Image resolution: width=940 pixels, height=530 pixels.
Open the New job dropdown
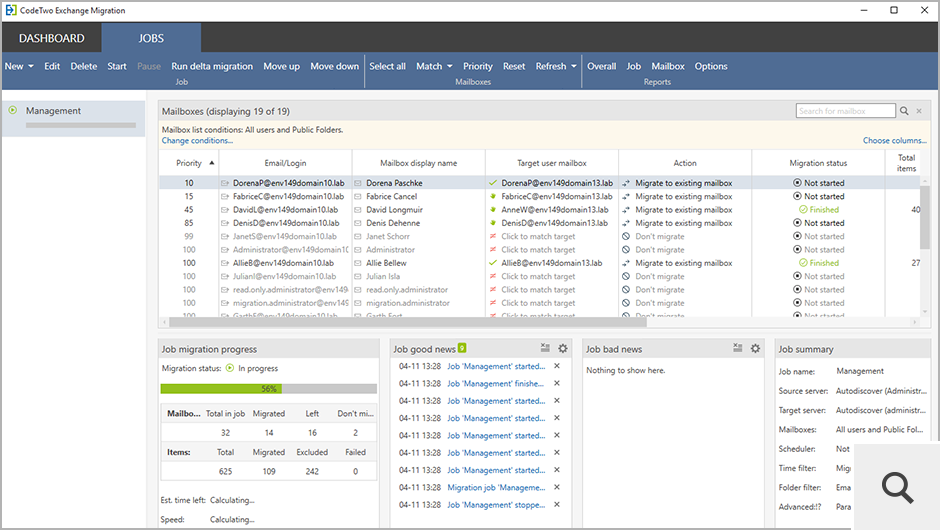(19, 66)
